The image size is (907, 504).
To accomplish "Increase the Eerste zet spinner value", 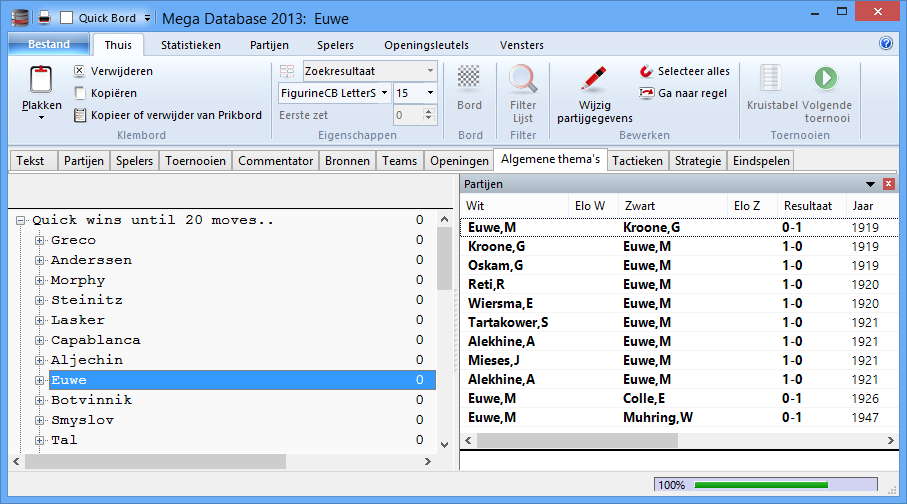I will (x=429, y=111).
